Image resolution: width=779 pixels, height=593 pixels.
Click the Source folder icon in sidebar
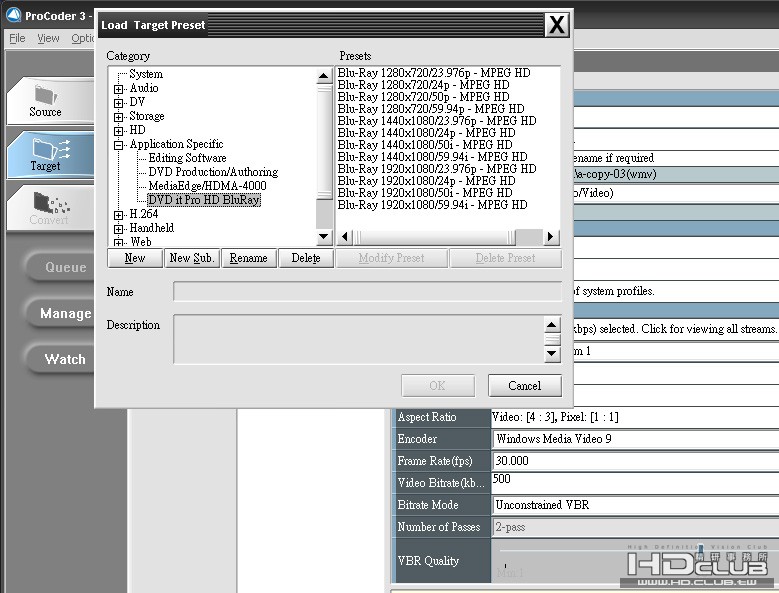[x=45, y=94]
